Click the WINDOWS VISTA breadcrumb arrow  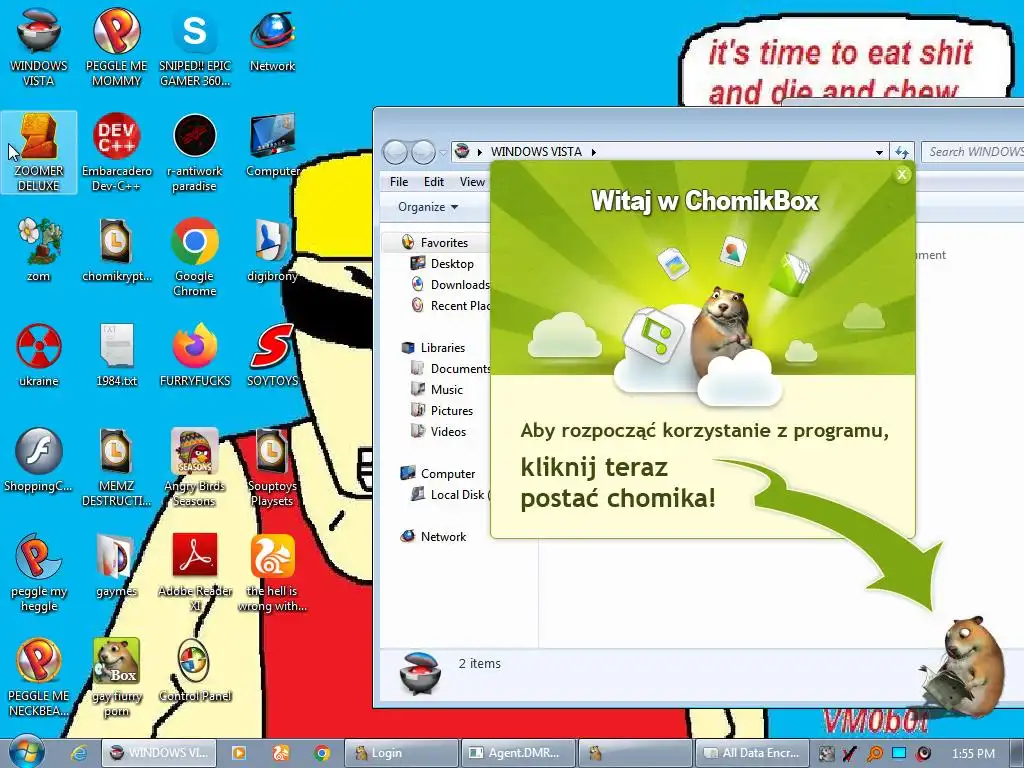594,152
